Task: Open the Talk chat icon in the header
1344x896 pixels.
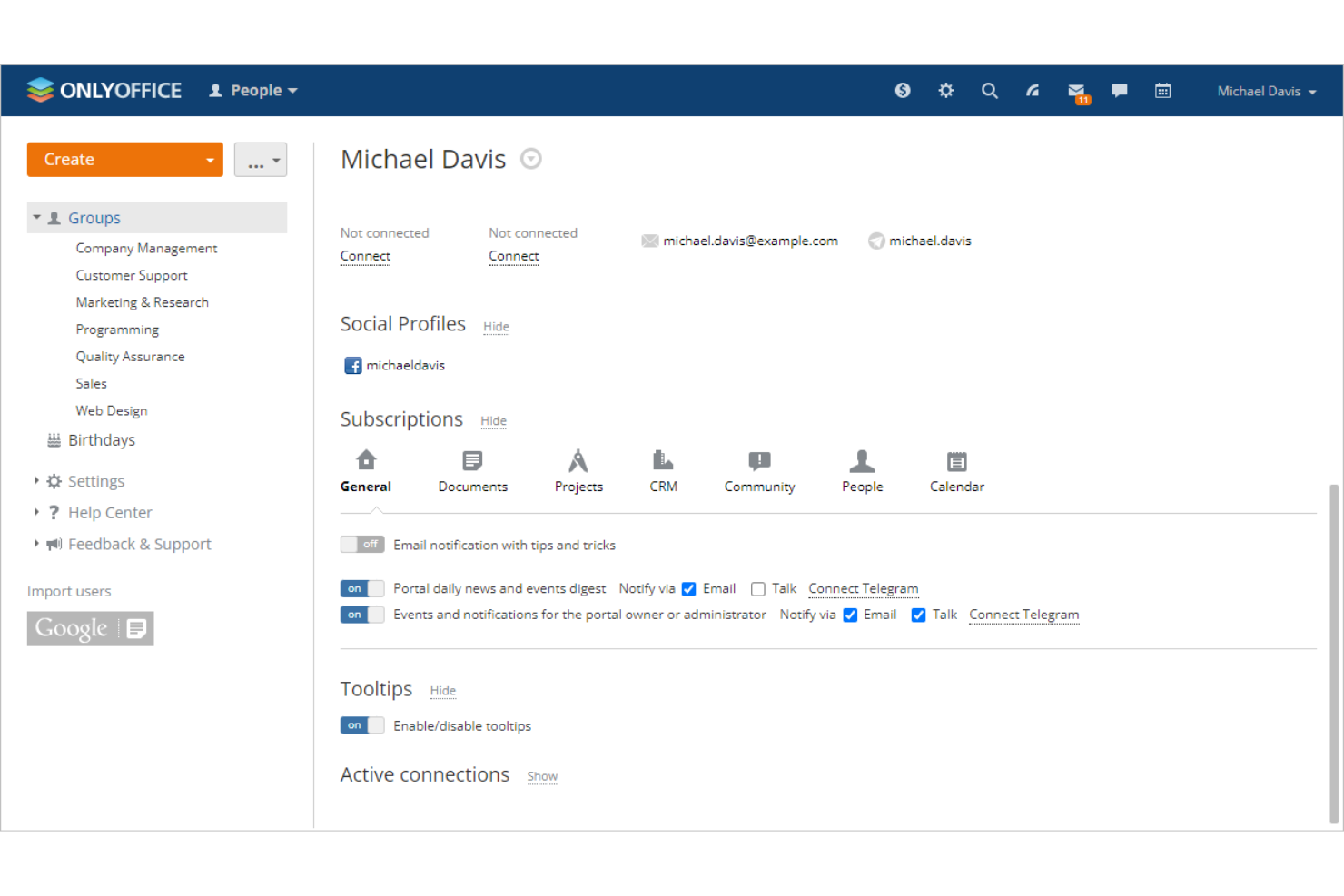Action: pyautogui.click(x=1119, y=90)
